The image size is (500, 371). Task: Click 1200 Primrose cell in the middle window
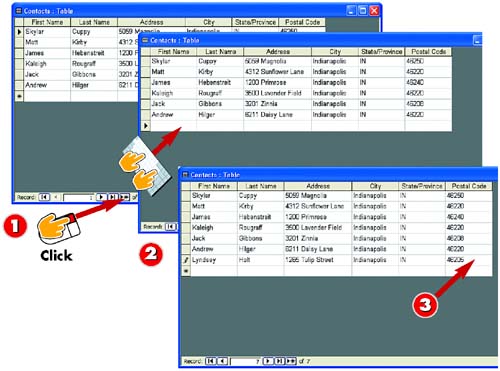278,83
